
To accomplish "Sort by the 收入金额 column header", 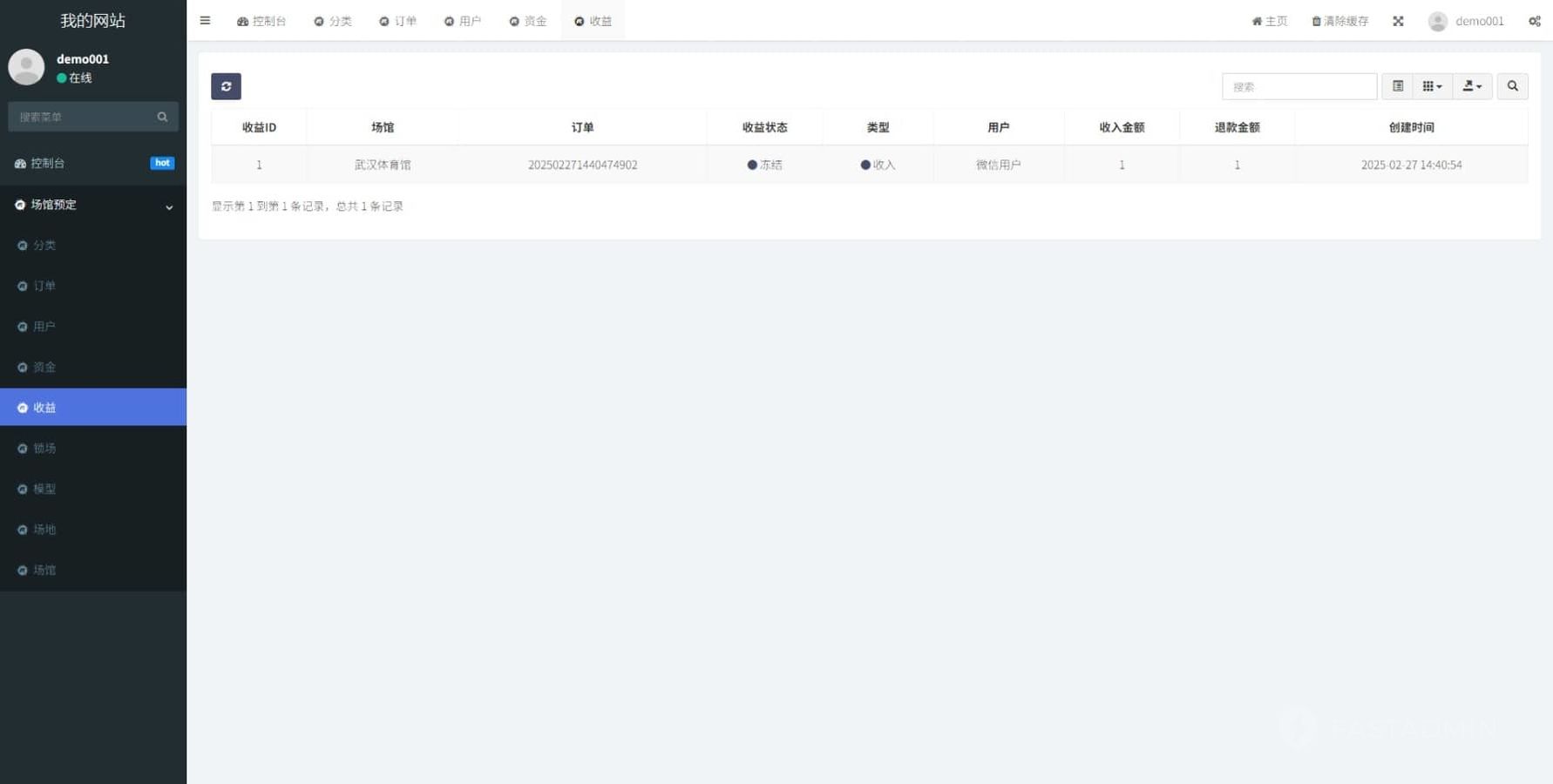I will point(1121,127).
